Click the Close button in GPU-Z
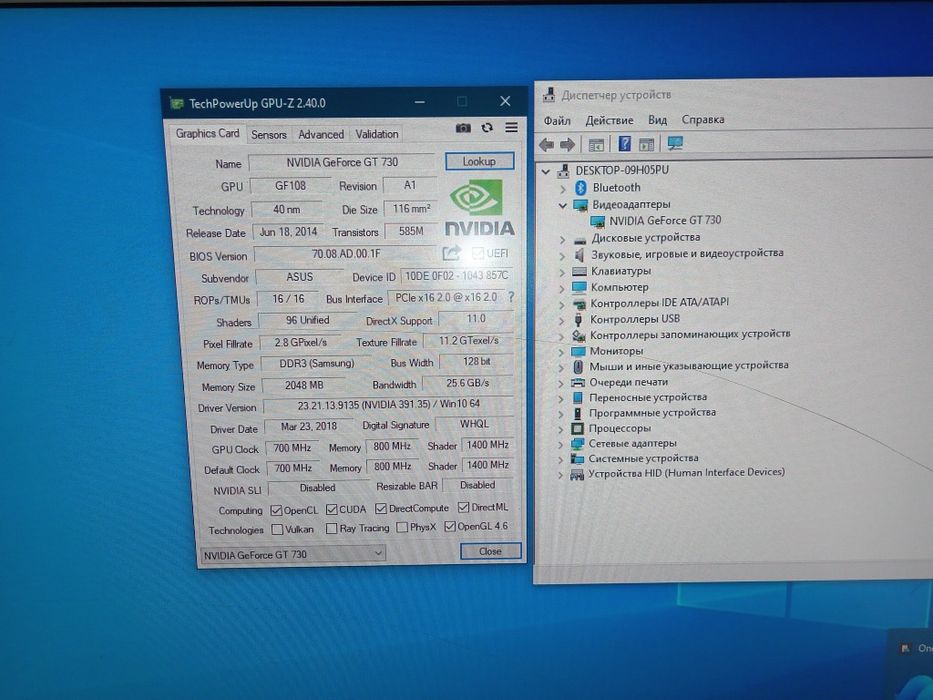This screenshot has width=933, height=700. tap(490, 551)
